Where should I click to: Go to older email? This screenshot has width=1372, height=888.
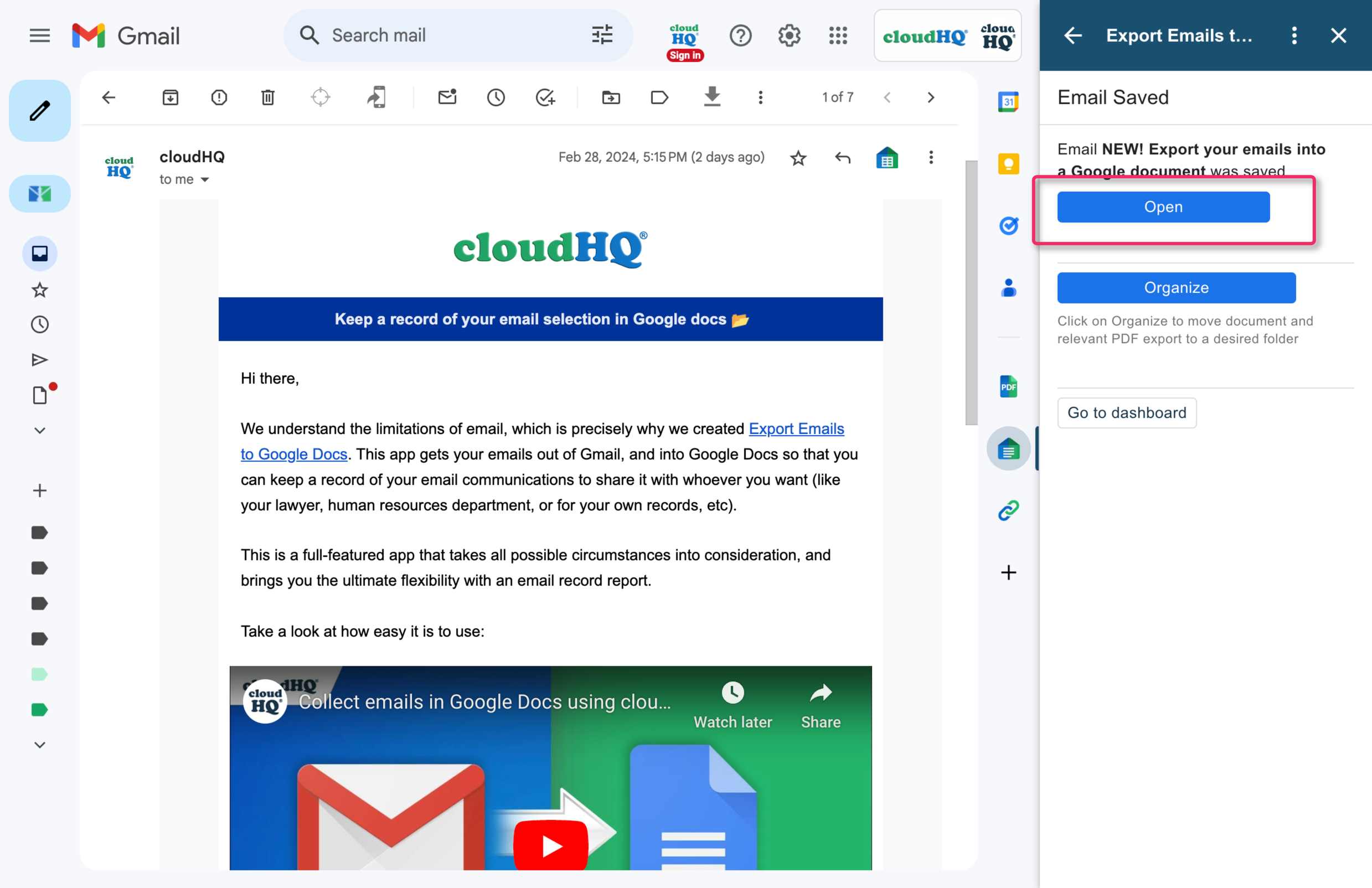[930, 97]
